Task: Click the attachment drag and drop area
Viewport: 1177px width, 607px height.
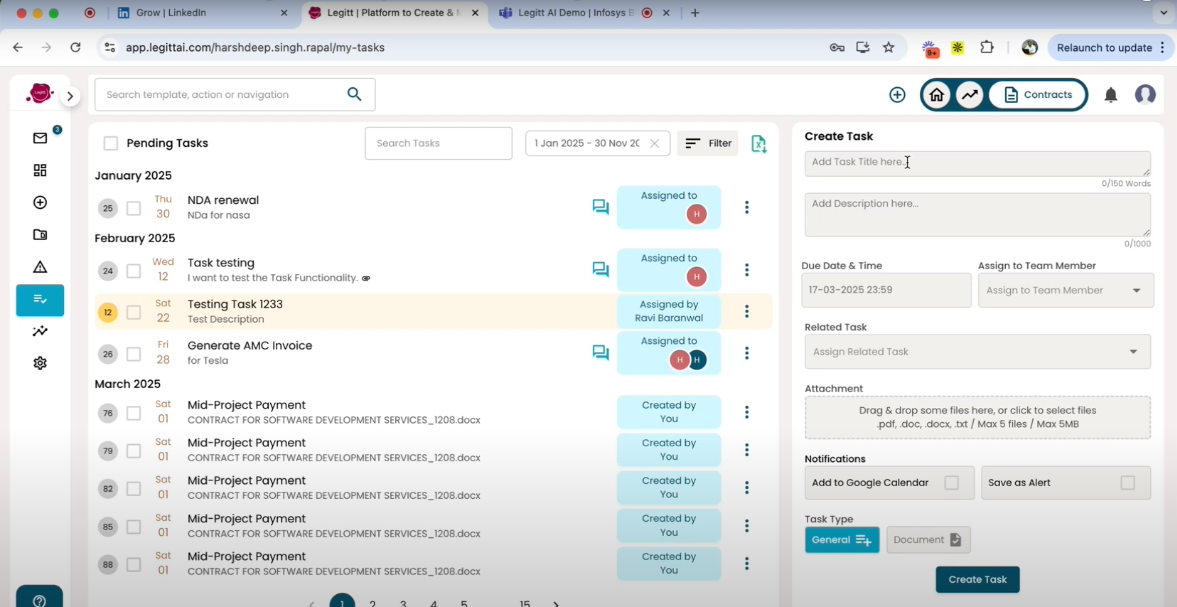Action: click(977, 417)
